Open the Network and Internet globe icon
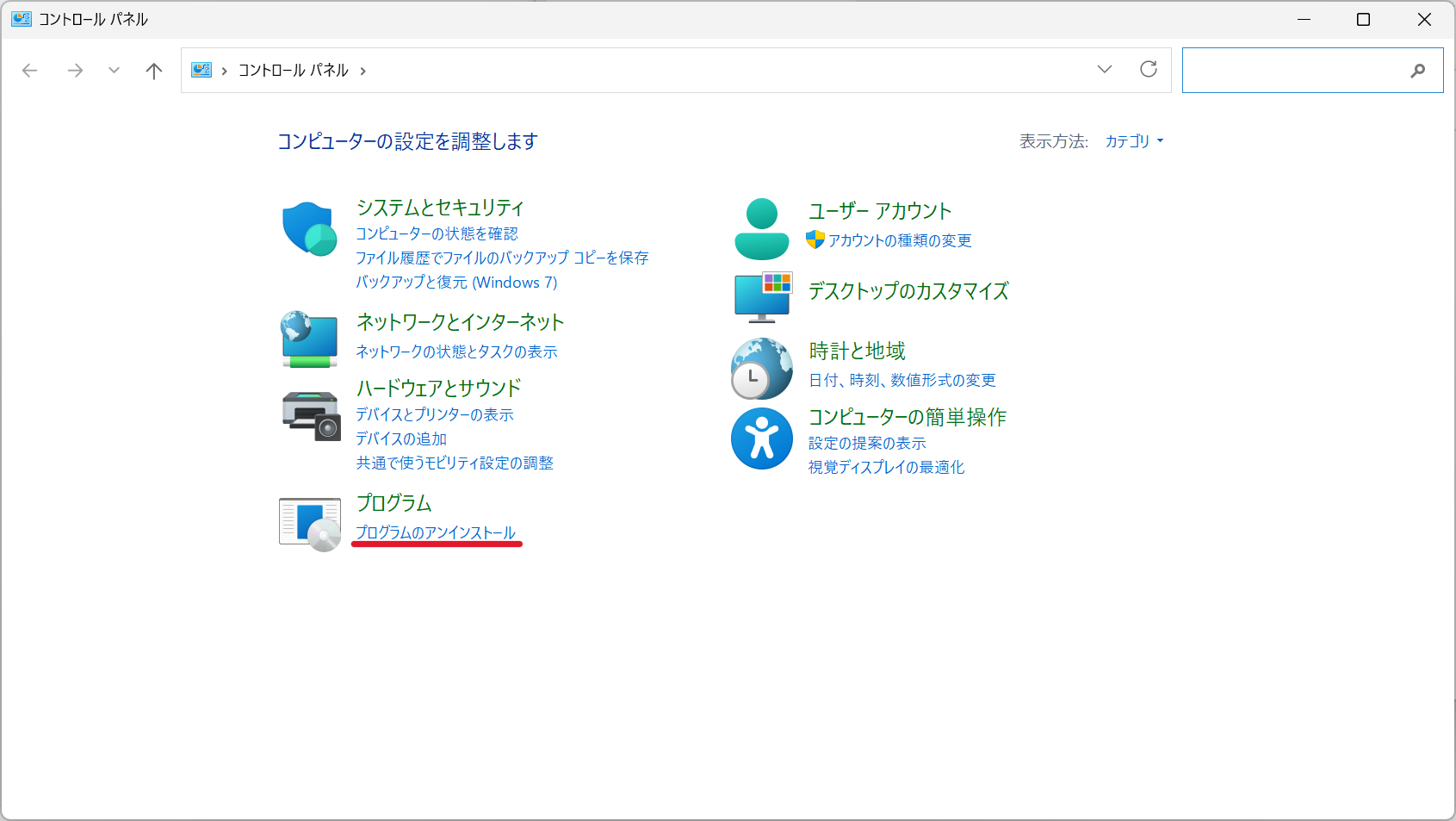 click(309, 339)
